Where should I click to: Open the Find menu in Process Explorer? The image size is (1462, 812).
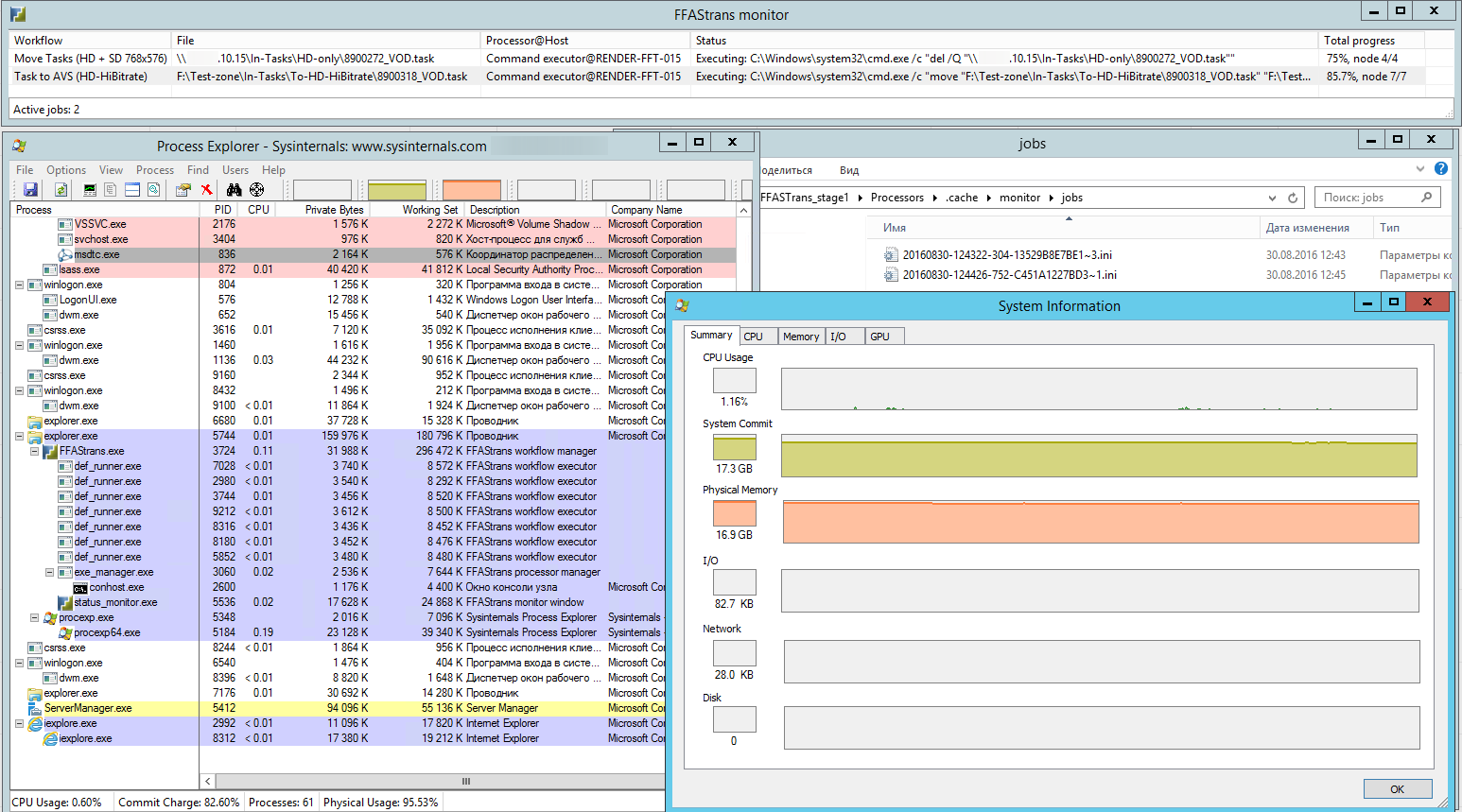click(198, 170)
